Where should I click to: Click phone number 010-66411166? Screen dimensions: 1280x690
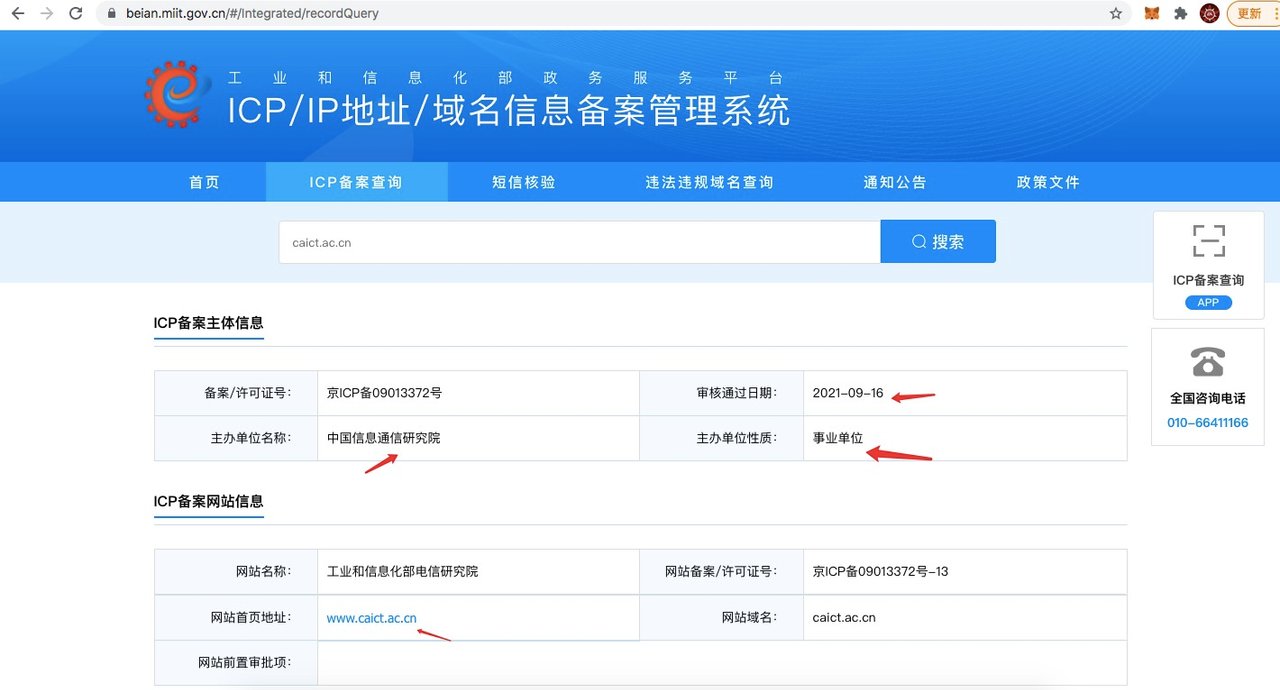(x=1208, y=423)
